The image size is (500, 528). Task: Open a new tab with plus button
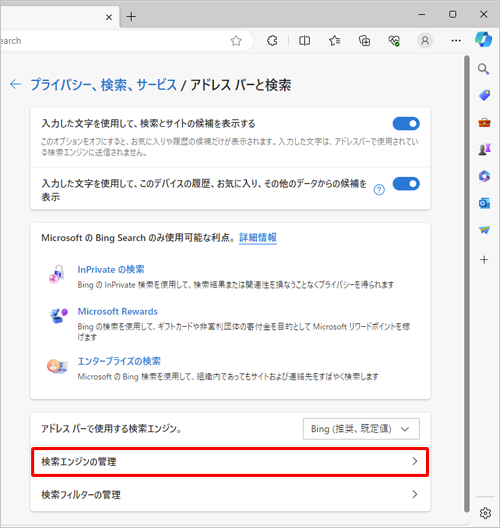pos(131,16)
